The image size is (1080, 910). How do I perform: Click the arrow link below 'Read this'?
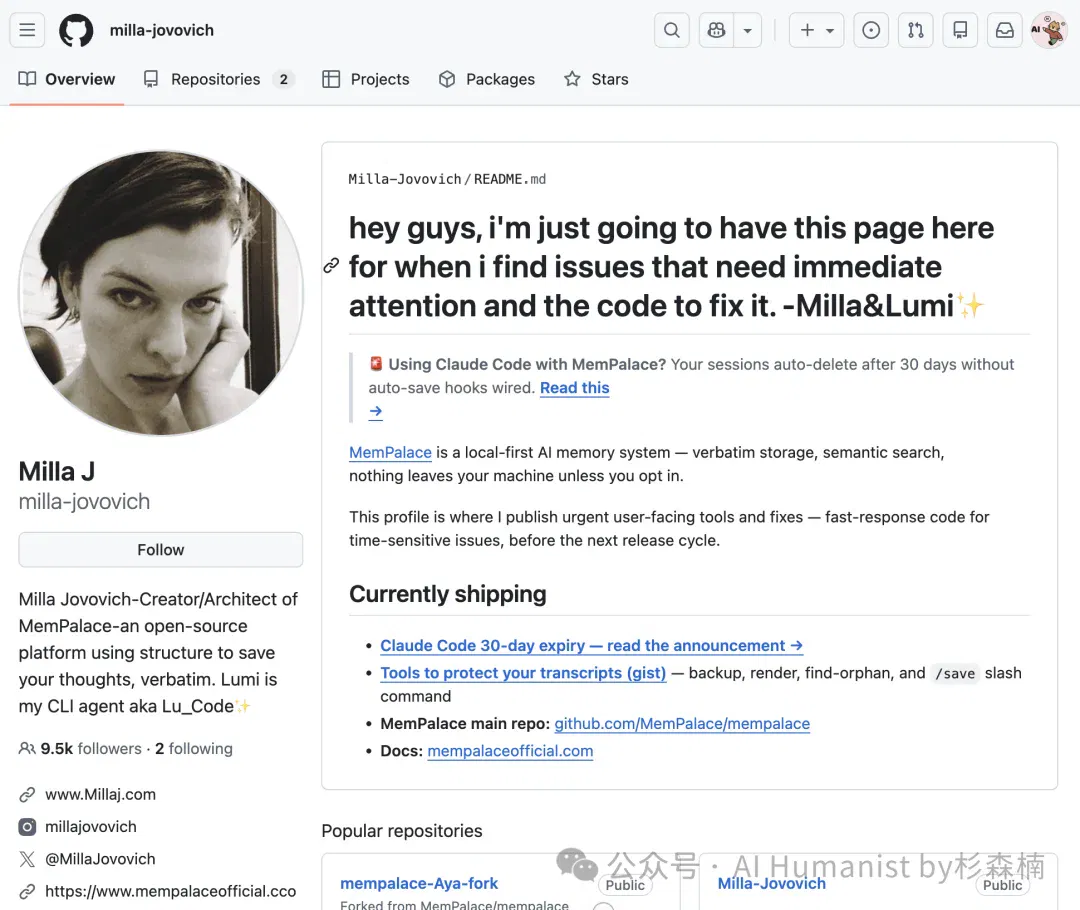tap(375, 412)
